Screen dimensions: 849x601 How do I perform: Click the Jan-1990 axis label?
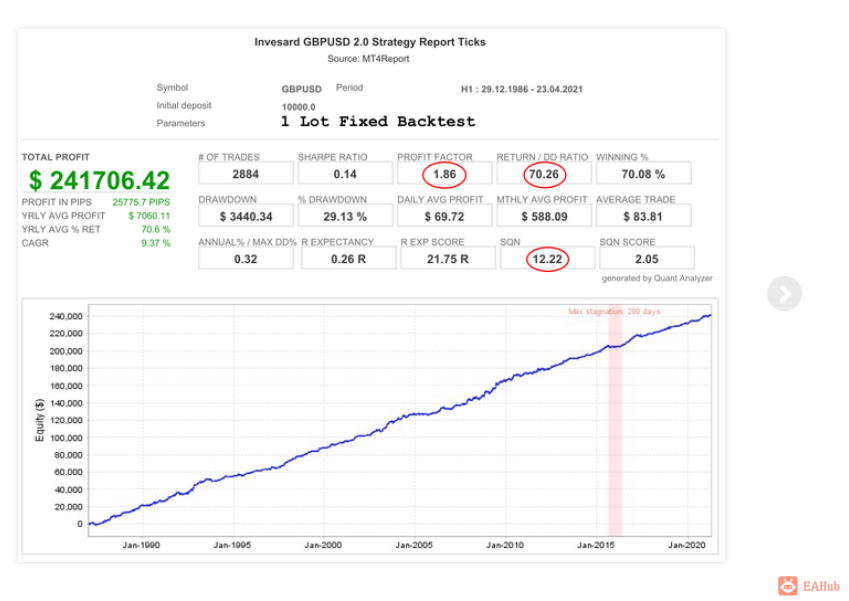[141, 545]
